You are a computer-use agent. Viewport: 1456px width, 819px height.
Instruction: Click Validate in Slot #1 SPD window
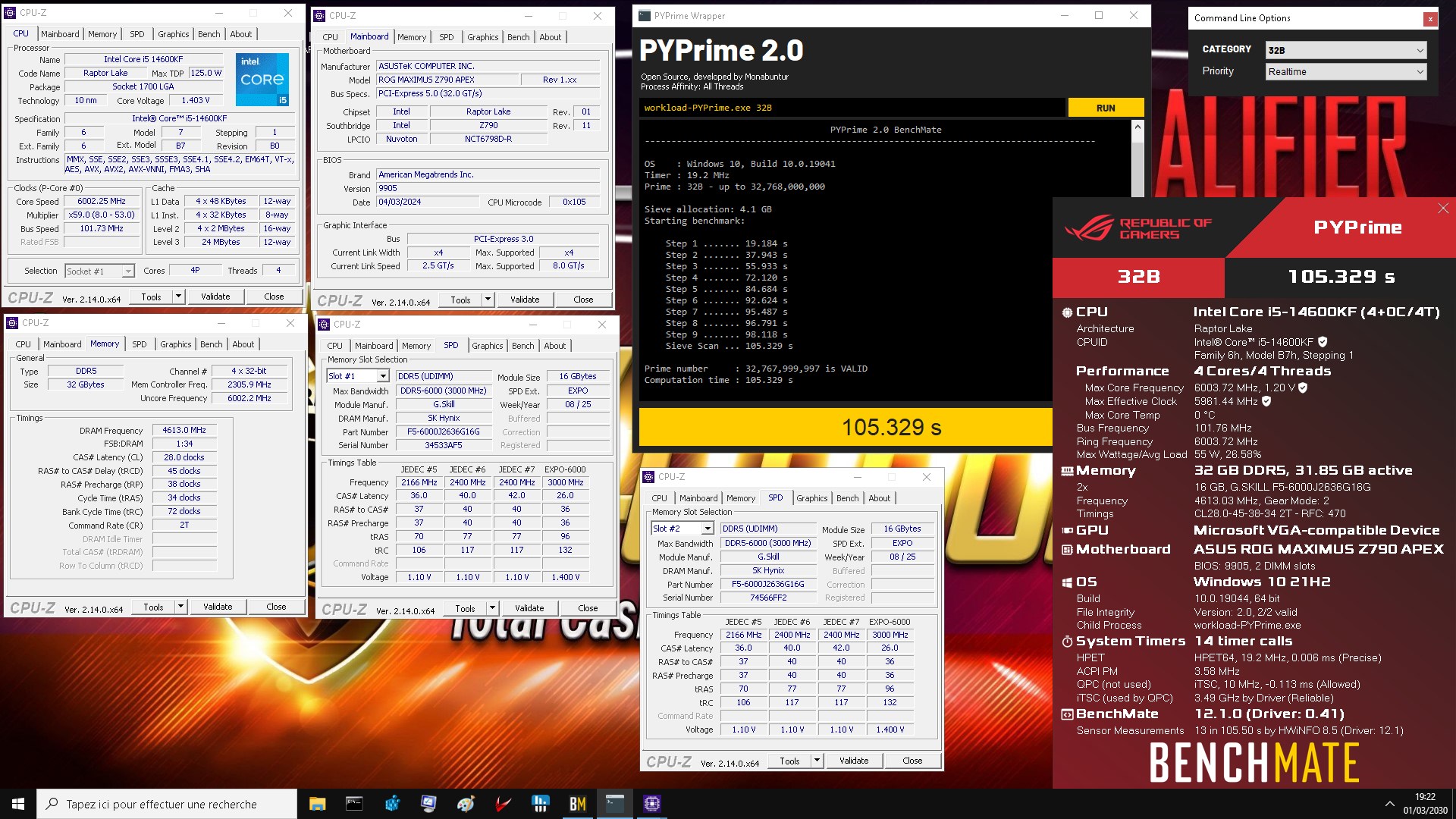[x=529, y=608]
